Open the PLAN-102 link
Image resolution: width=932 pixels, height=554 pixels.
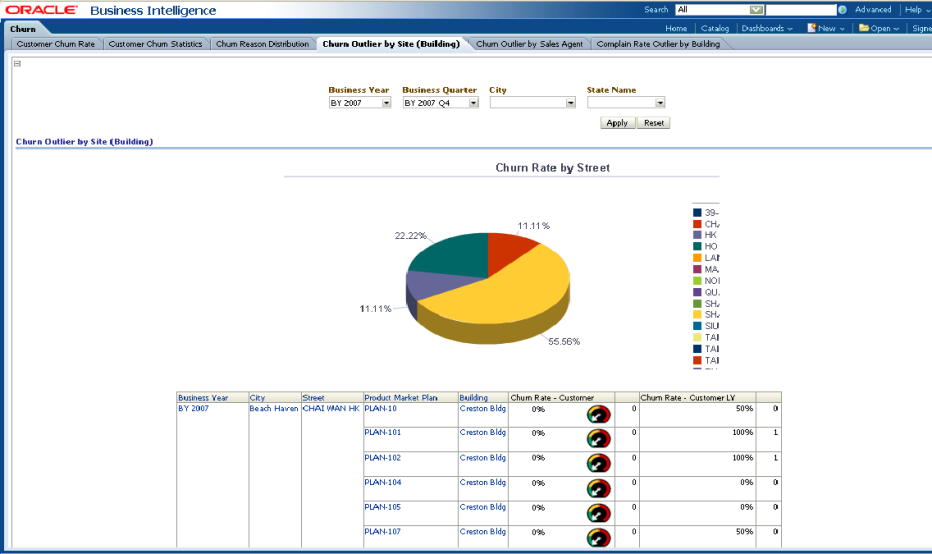(383, 458)
